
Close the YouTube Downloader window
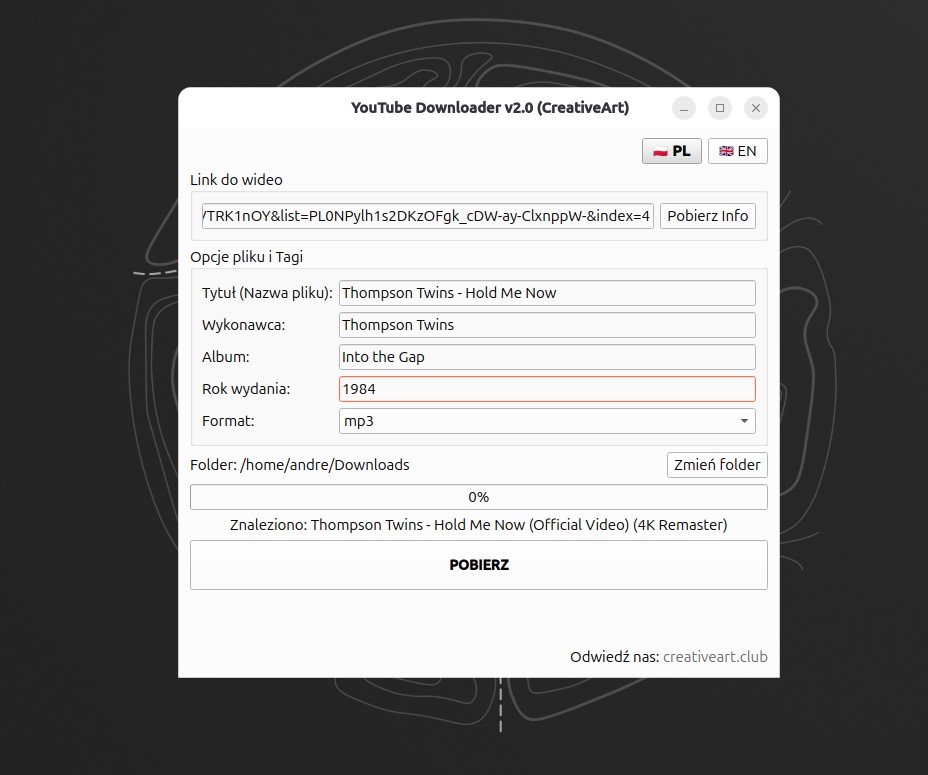756,108
